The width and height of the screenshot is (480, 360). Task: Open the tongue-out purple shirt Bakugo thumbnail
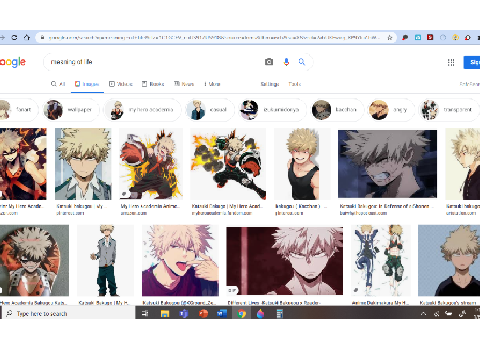click(x=180, y=260)
